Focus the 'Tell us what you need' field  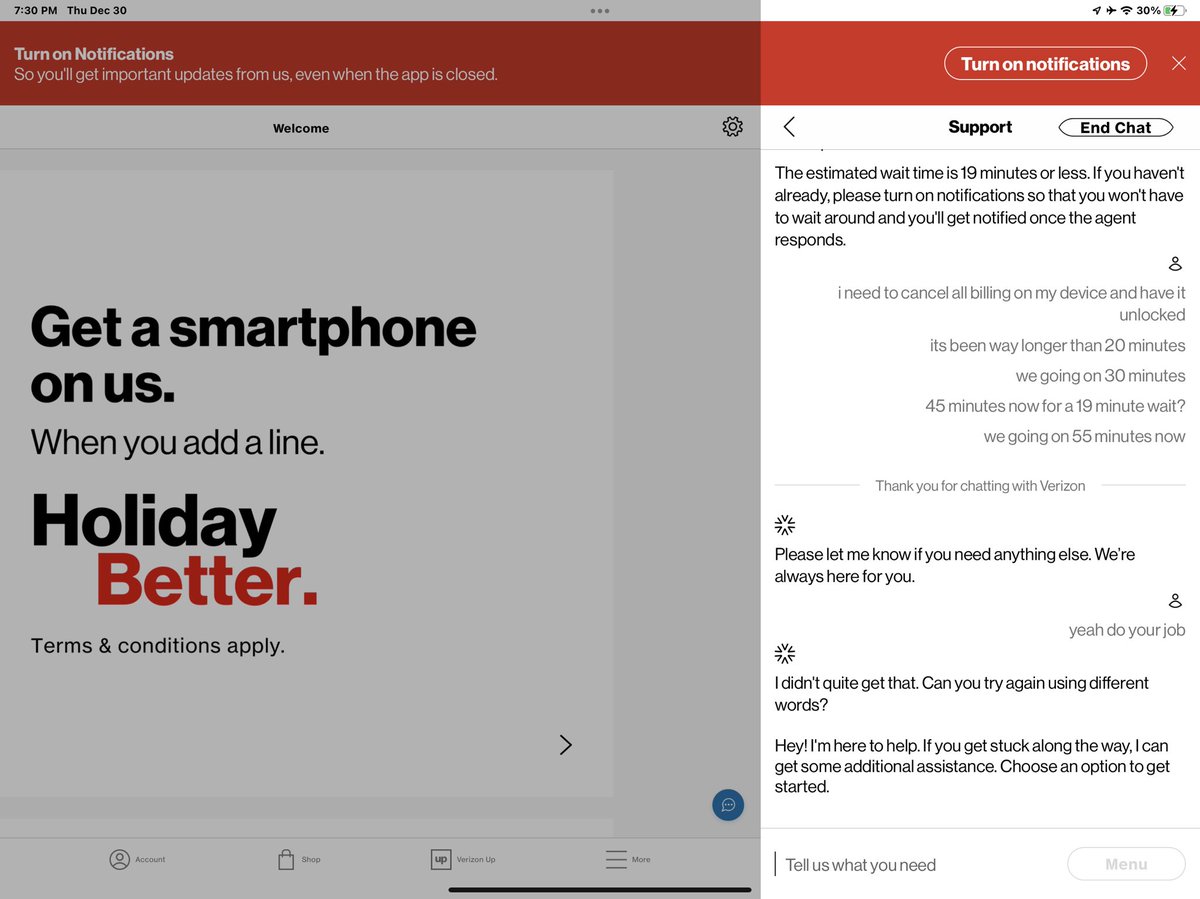[x=915, y=864]
